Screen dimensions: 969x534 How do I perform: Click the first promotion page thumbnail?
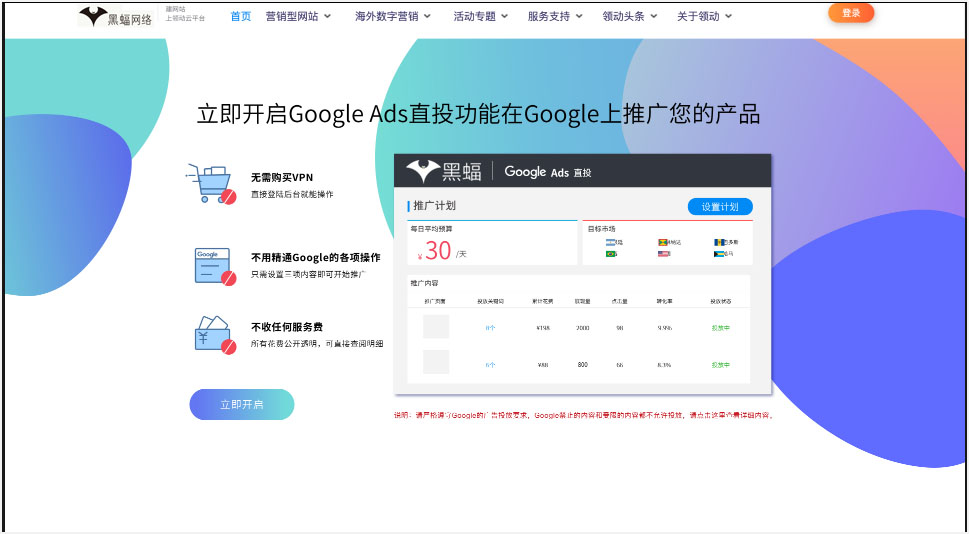[436, 327]
